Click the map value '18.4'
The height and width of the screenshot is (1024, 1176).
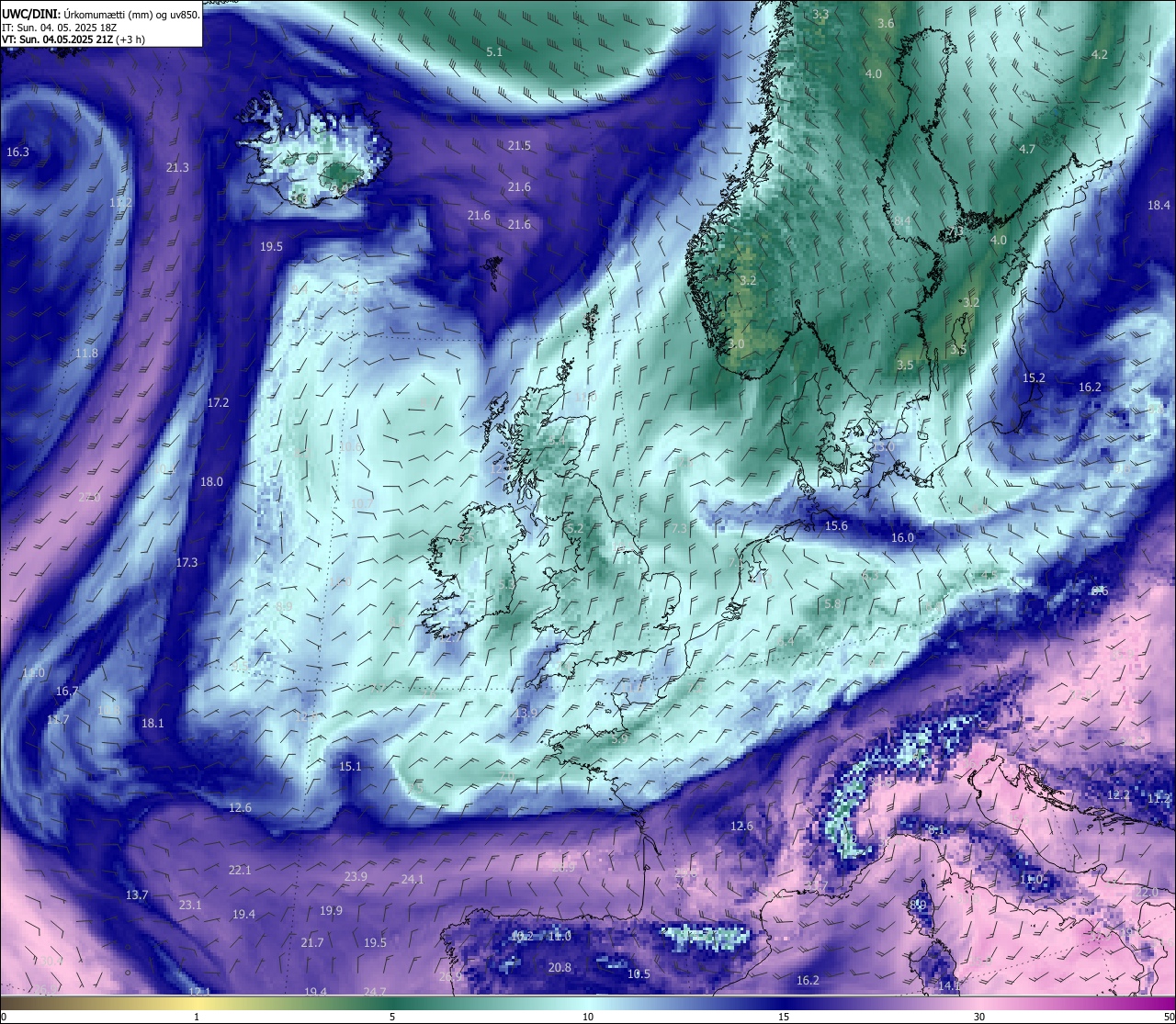pyautogui.click(x=1159, y=206)
